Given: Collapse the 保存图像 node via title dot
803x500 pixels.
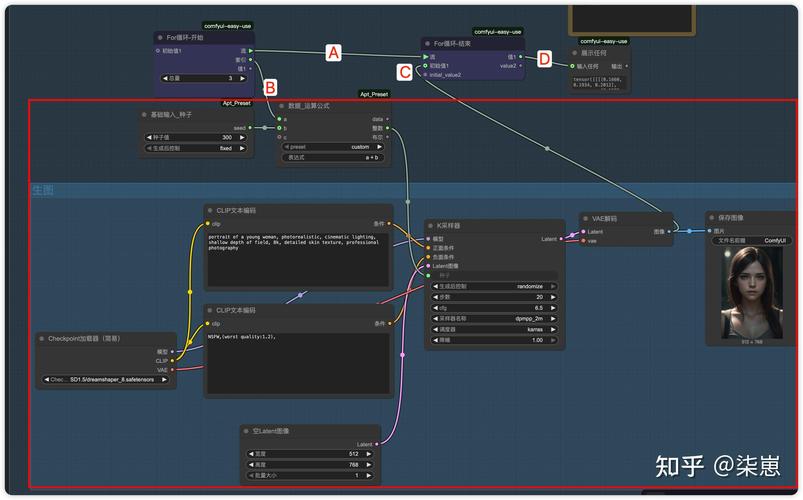Looking at the screenshot, I should click(x=712, y=218).
